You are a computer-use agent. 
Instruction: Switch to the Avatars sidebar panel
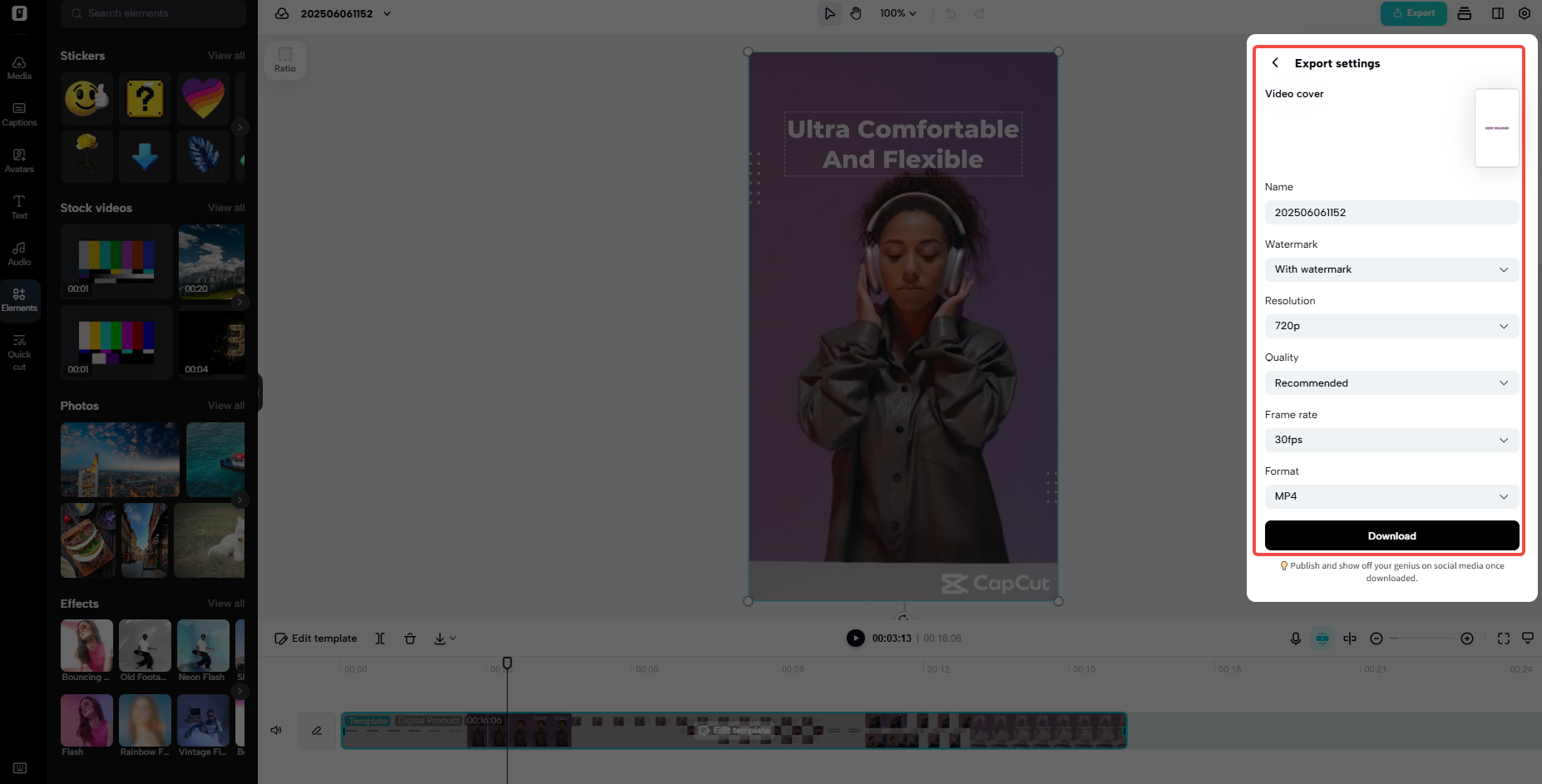[x=18, y=161]
